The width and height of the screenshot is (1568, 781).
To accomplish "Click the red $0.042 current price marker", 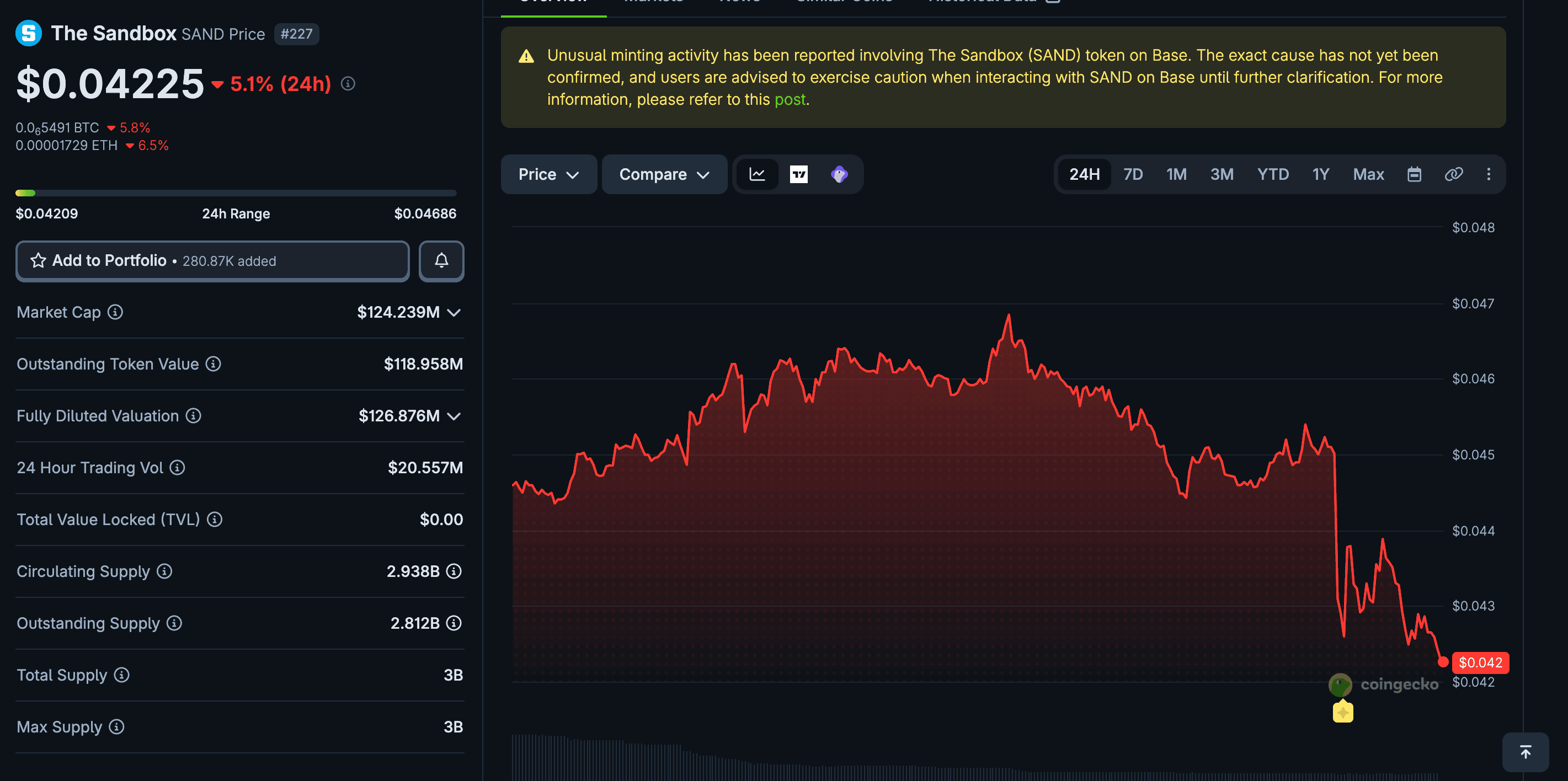I will [x=1480, y=662].
